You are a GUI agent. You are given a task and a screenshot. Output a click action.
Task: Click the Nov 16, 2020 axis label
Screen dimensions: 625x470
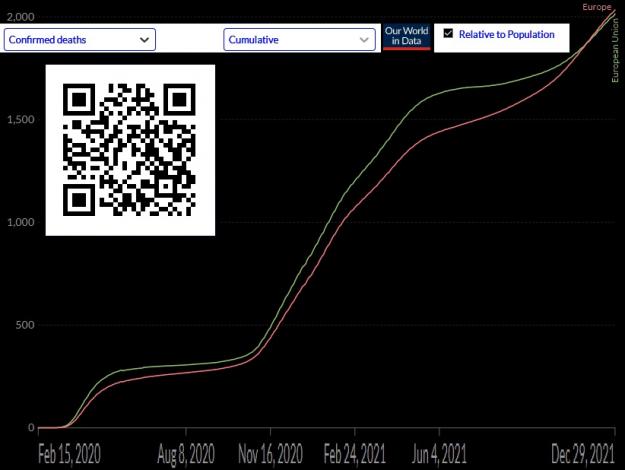pyautogui.click(x=270, y=454)
